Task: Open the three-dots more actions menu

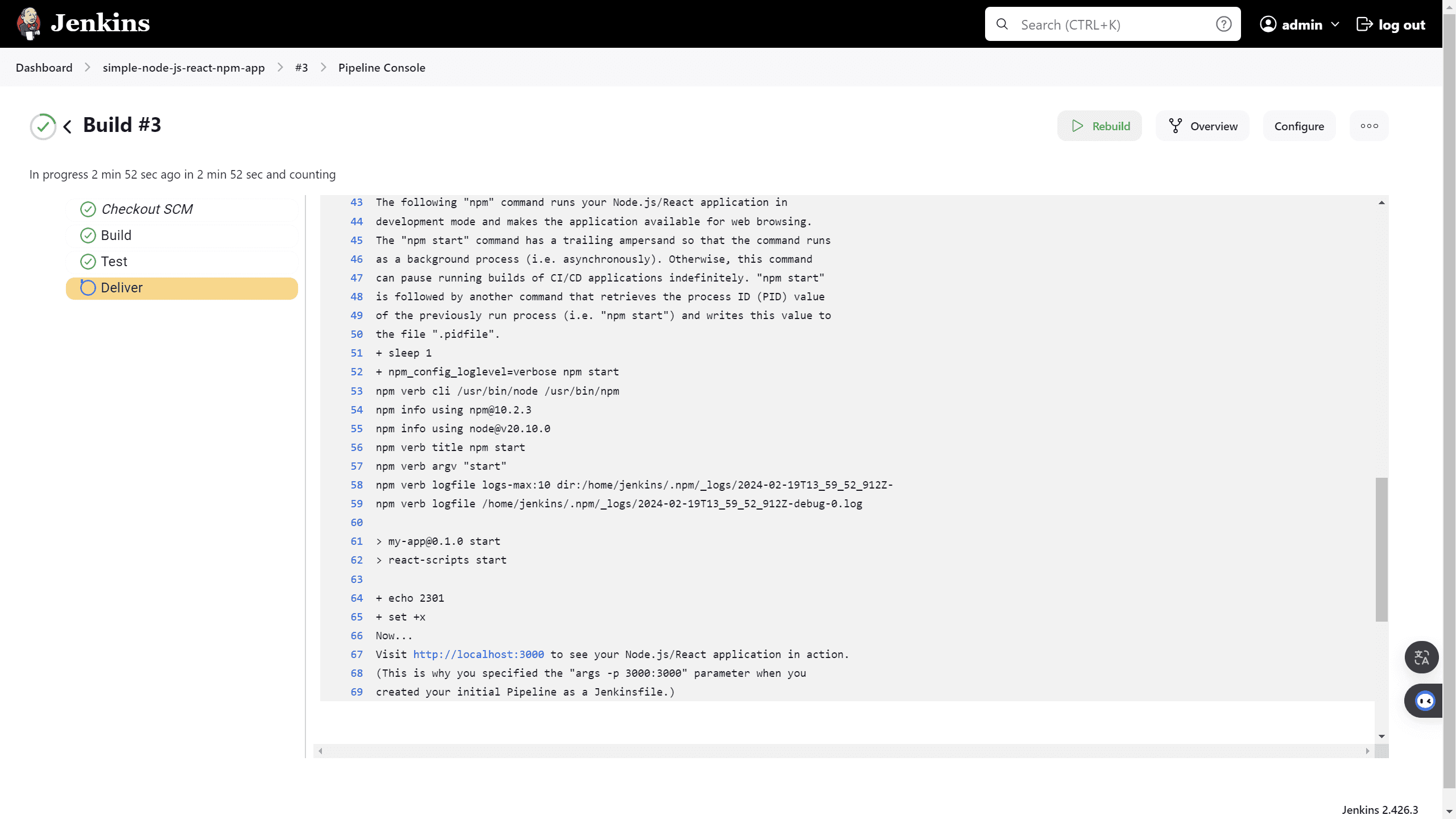Action: pyautogui.click(x=1369, y=126)
